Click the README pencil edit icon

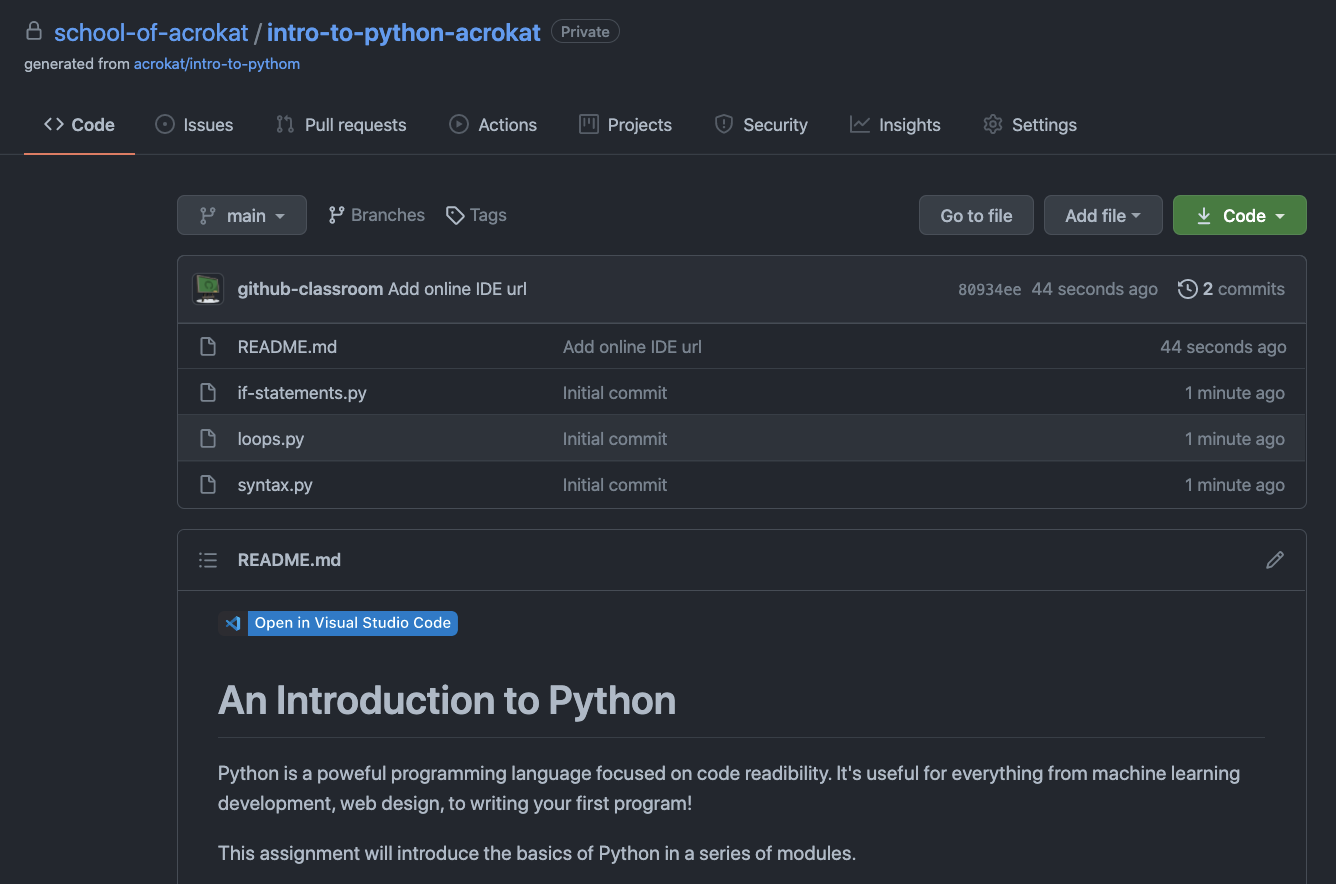1274,560
